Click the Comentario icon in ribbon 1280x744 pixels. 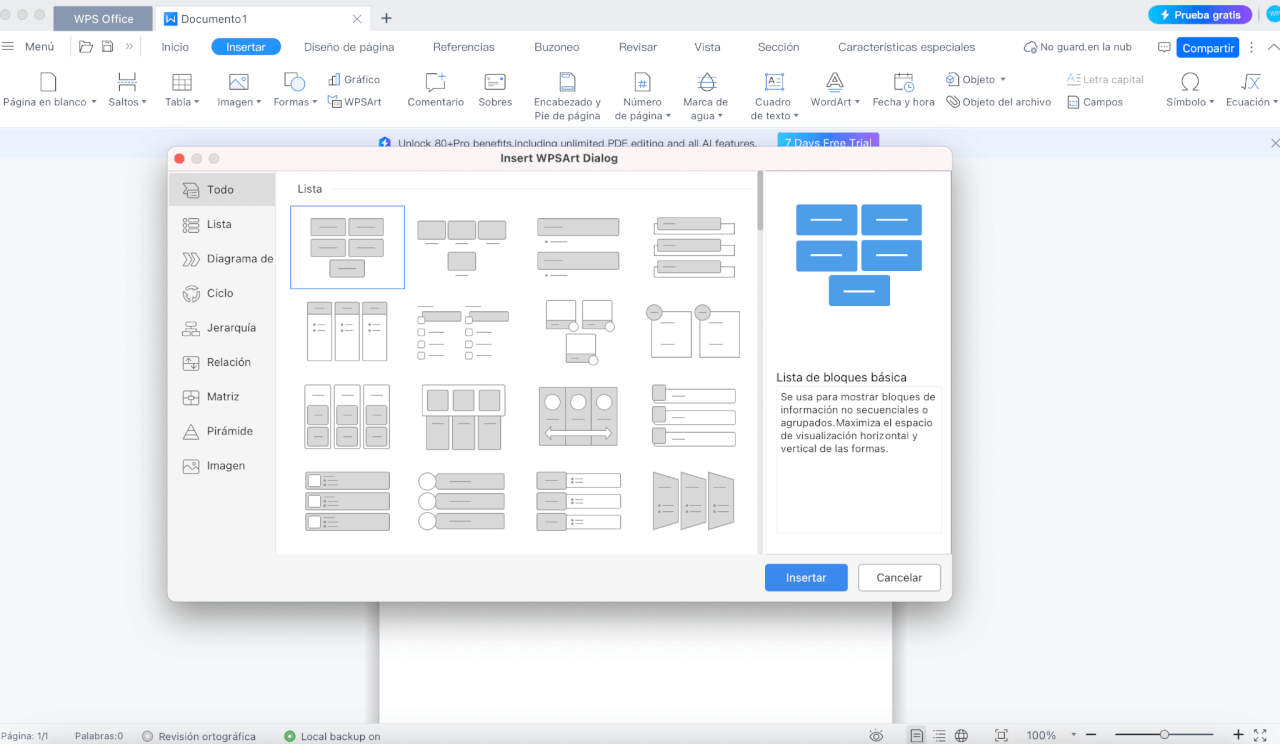[435, 82]
